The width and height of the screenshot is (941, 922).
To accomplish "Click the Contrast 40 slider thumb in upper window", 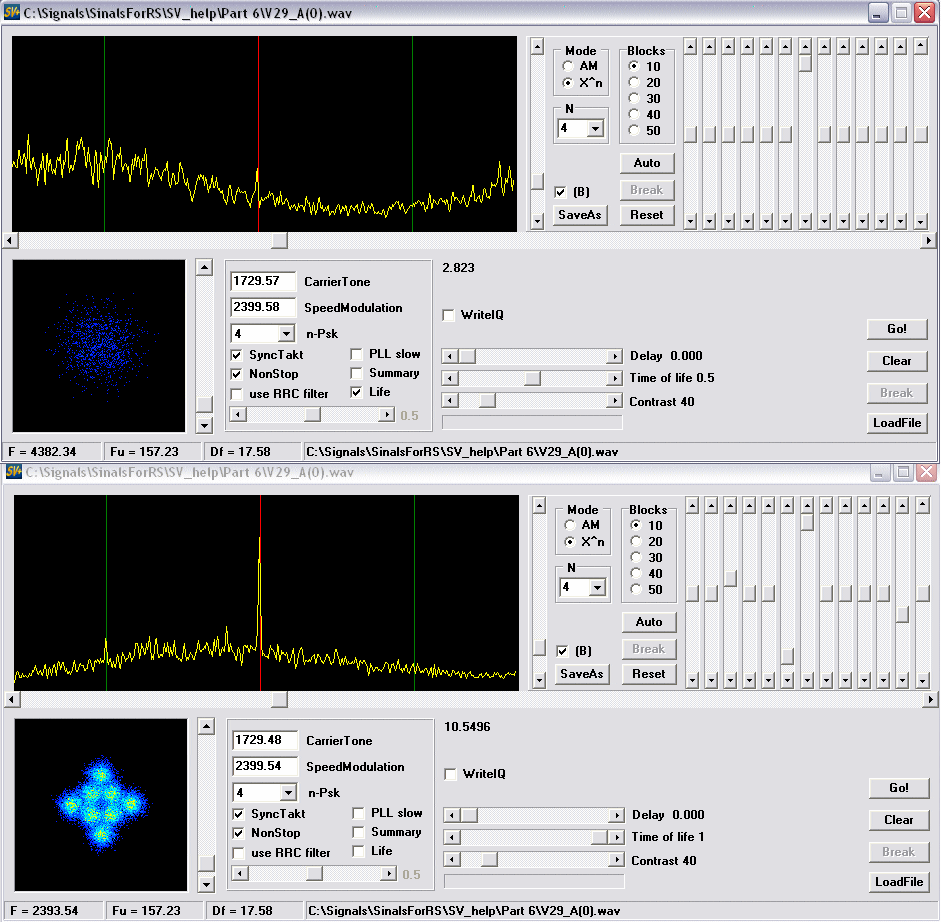I will (487, 401).
